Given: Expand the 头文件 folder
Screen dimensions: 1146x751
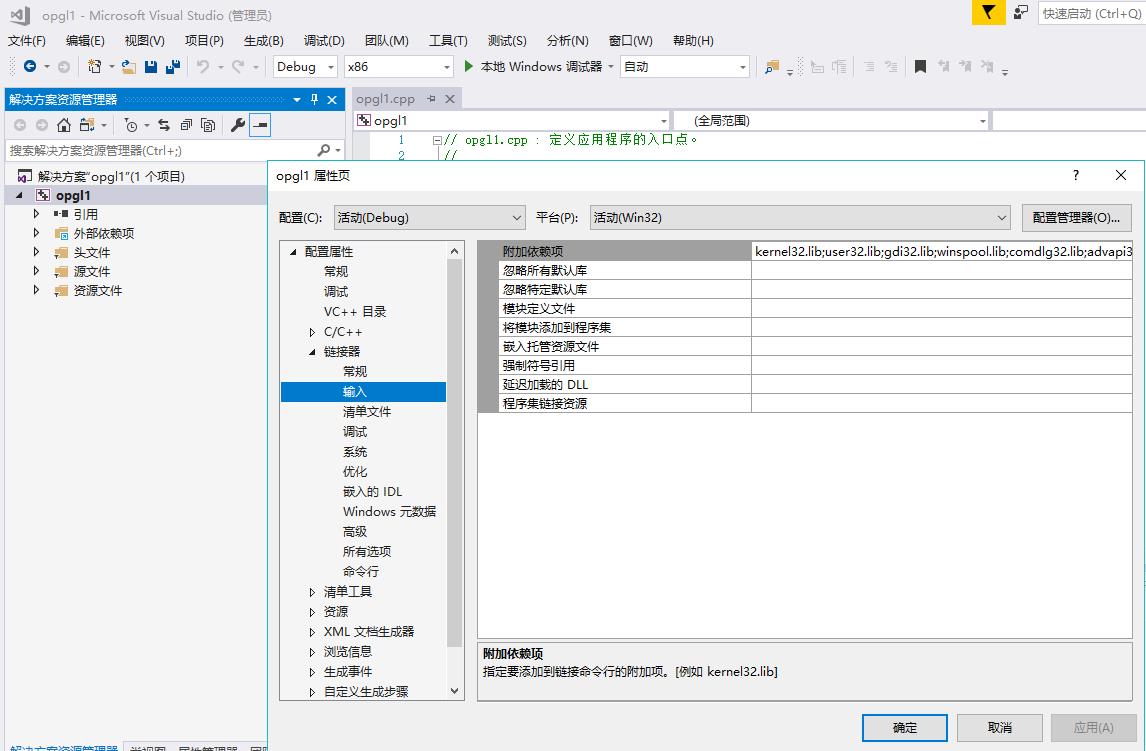Looking at the screenshot, I should 36,252.
